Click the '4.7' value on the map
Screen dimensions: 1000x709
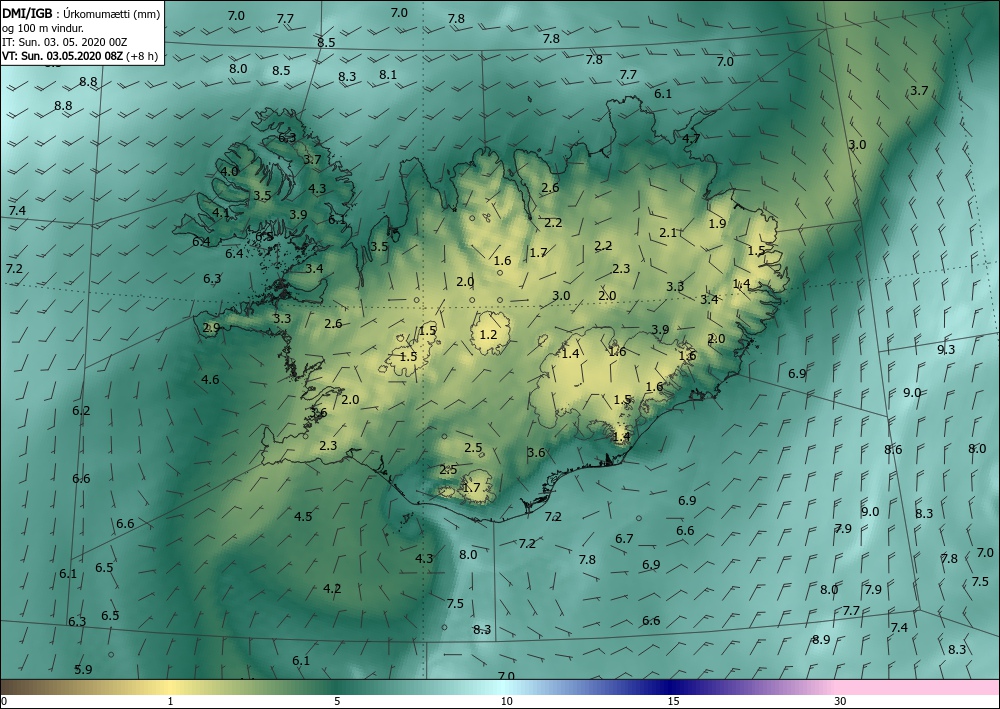691,138
